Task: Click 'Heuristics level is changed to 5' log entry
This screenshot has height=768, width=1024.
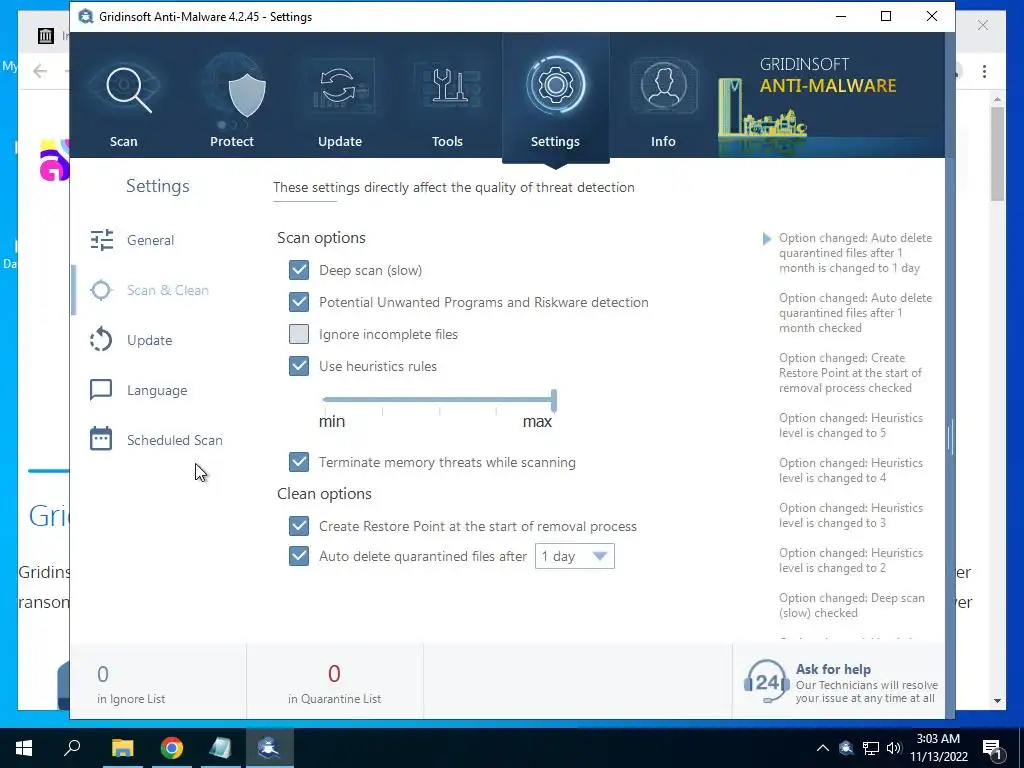Action: tap(851, 425)
